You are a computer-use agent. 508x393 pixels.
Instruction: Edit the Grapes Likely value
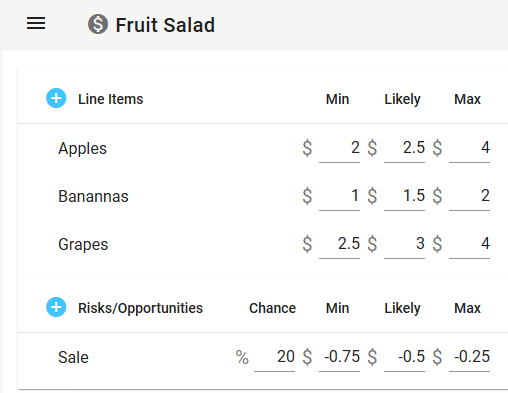[404, 244]
